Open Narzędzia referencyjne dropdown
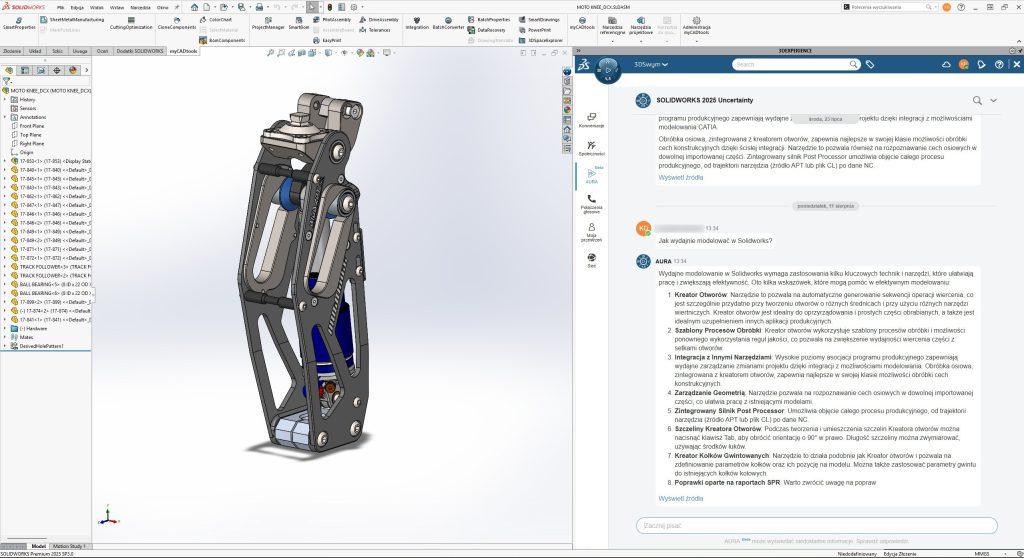Screen dimensions: 1024x558 613,27
